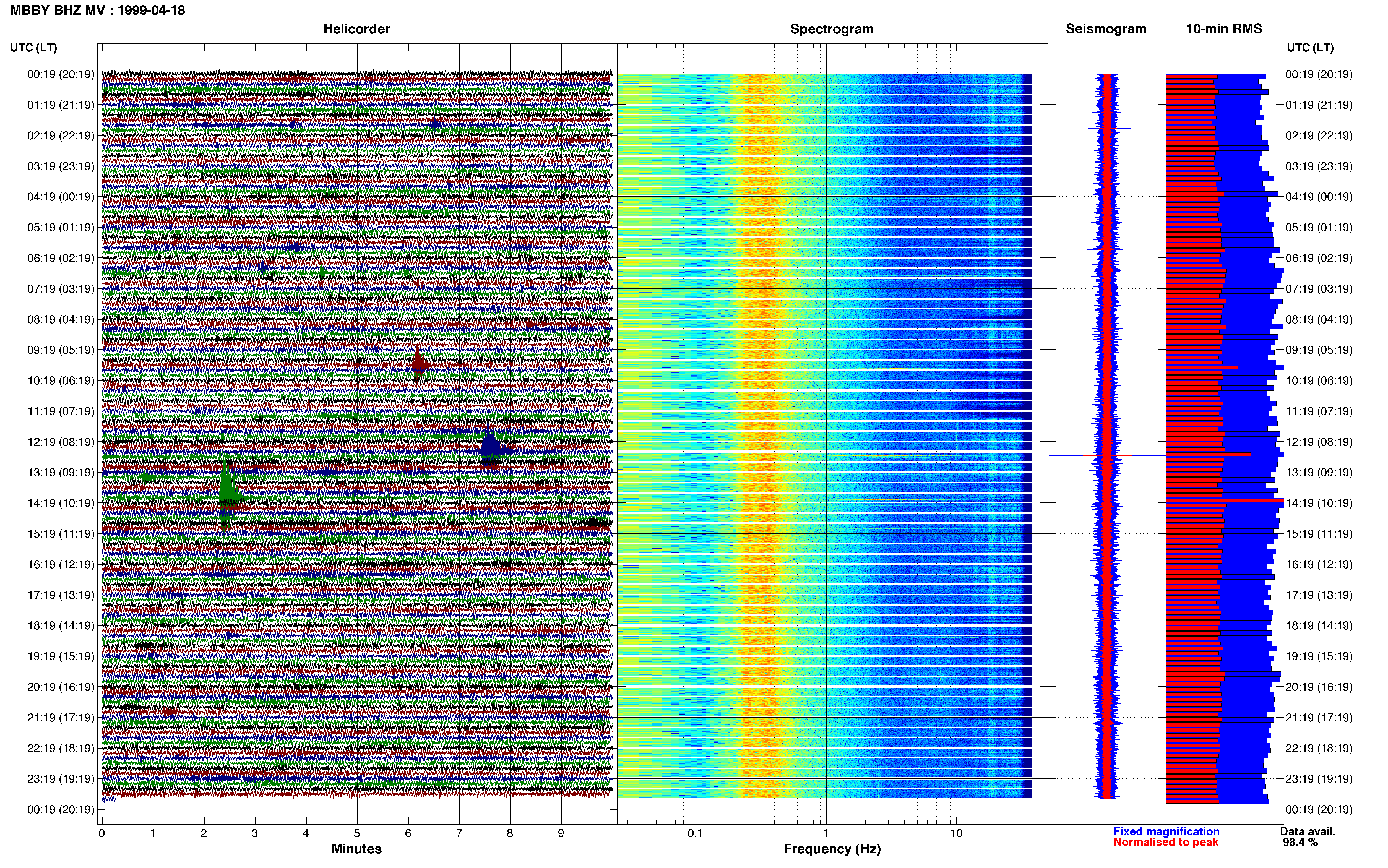Click the '10' tick on the Frequency axis
This screenshot has height=868, width=1388.
pyautogui.click(x=956, y=833)
